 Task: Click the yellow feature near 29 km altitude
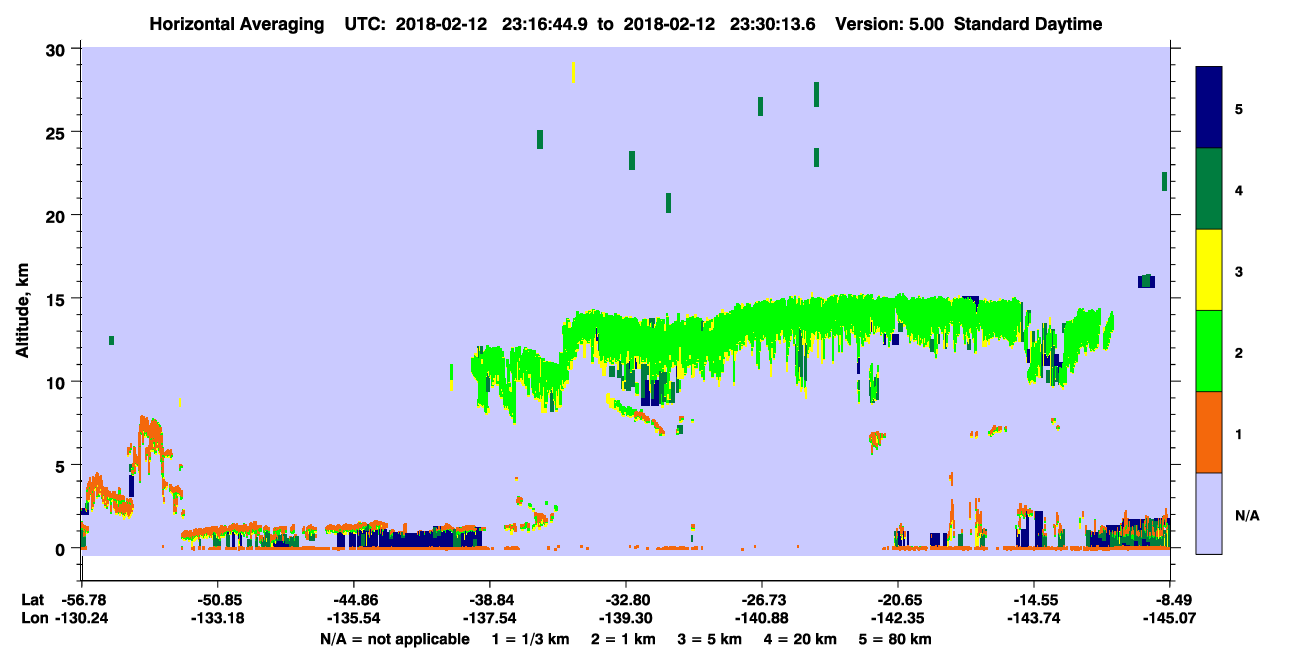[573, 72]
